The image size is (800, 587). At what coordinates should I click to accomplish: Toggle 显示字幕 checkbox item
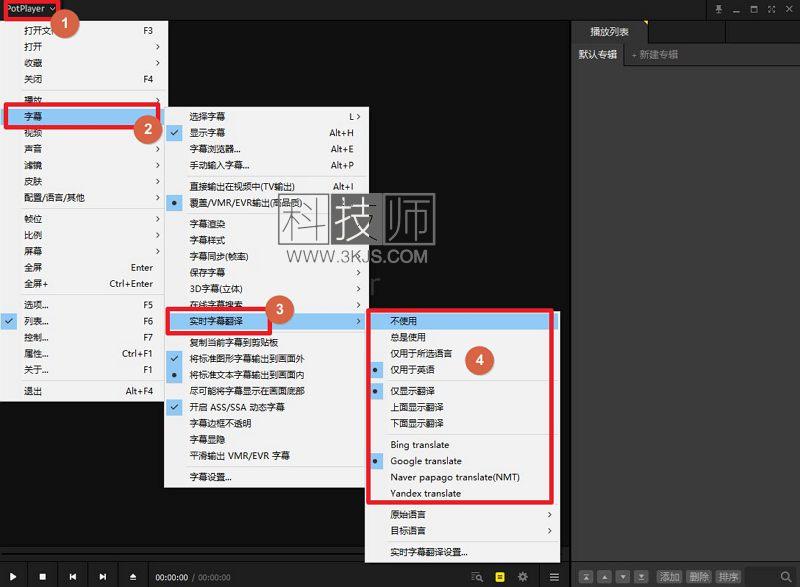coord(266,133)
